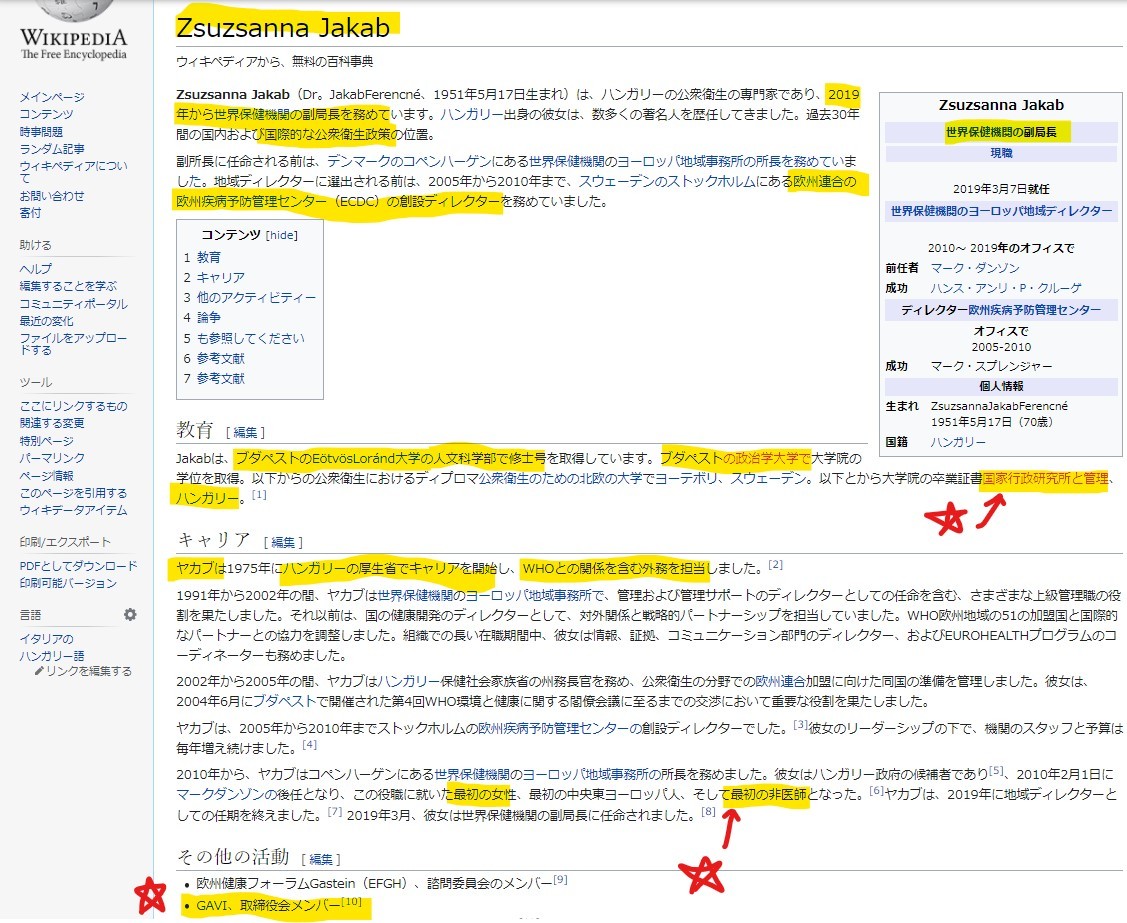Click お問い合わせ in sidebar
1127x923 pixels.
point(52,196)
